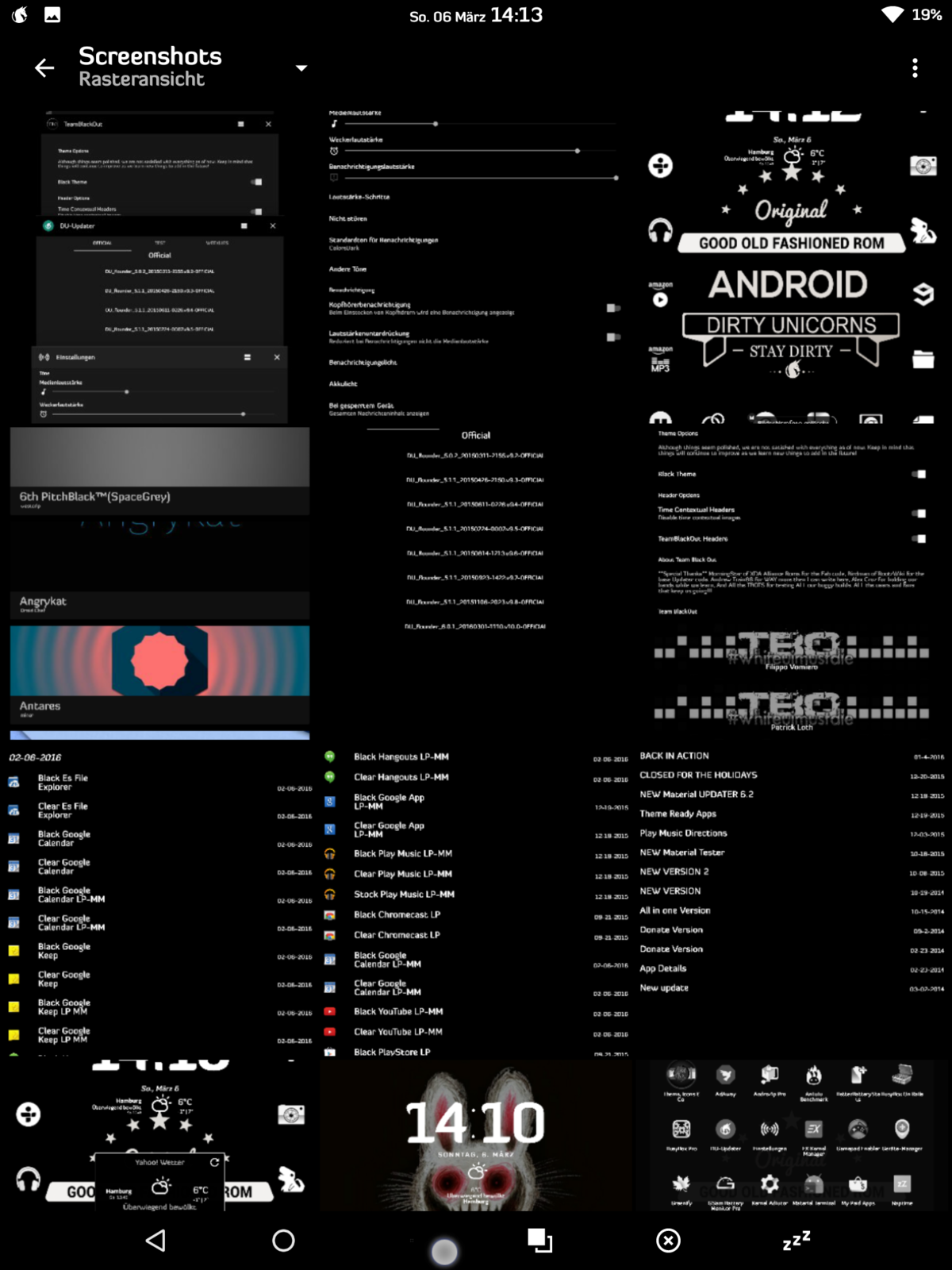
Task: Open the three-dot overflow menu
Action: 915,68
